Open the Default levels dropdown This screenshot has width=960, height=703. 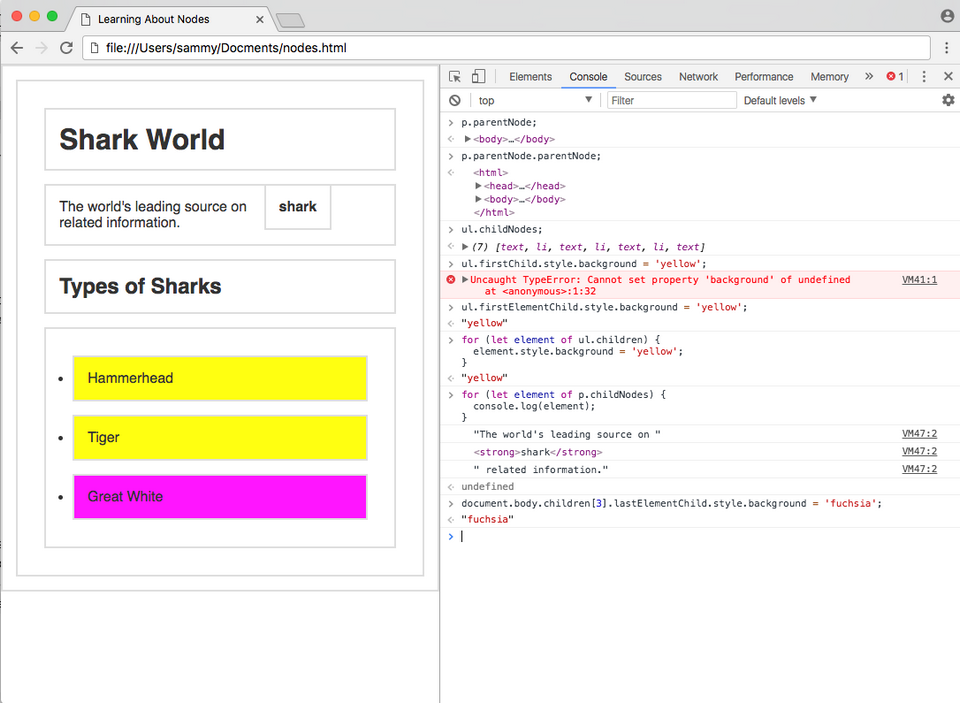(x=780, y=100)
